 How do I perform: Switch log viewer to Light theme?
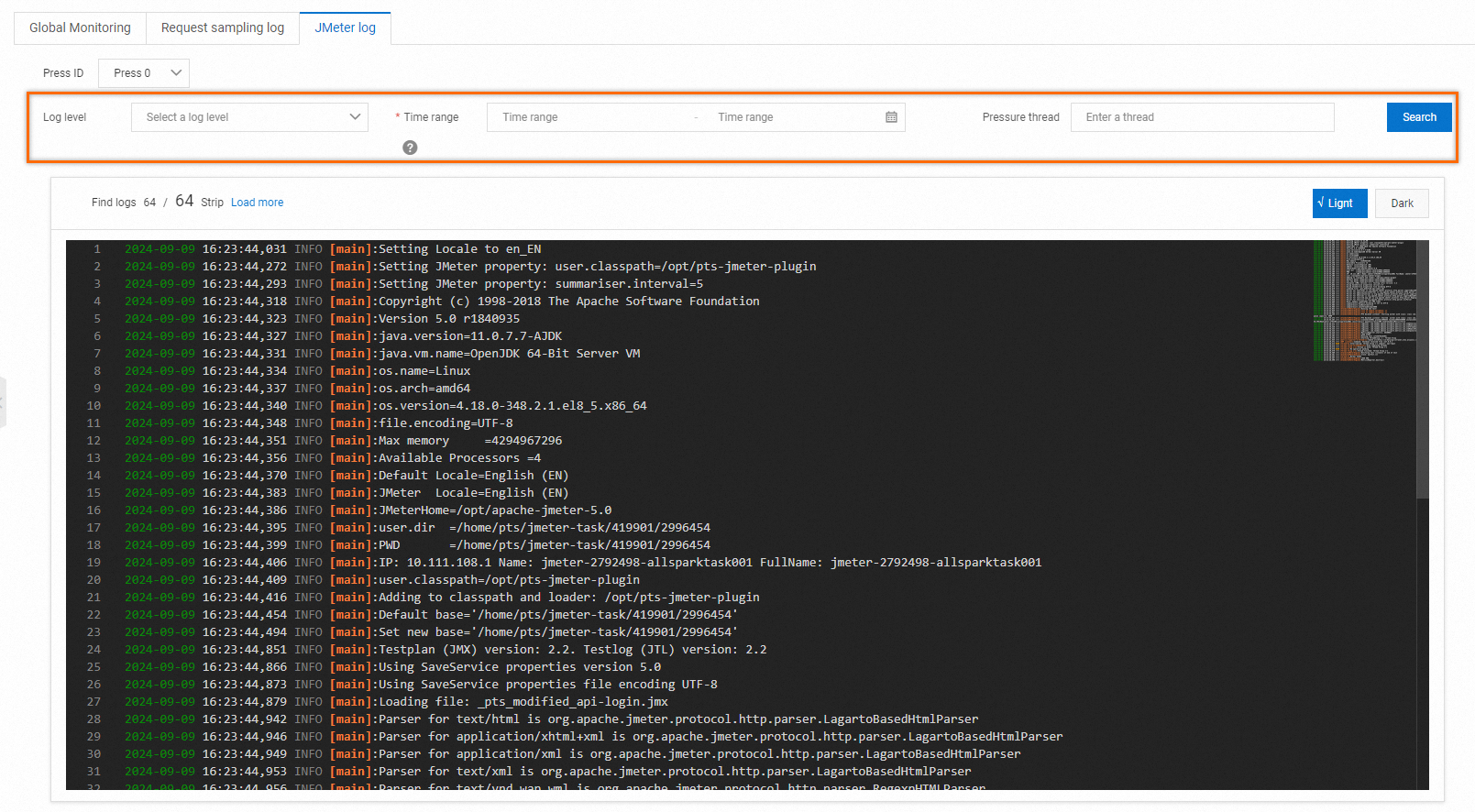(1339, 203)
